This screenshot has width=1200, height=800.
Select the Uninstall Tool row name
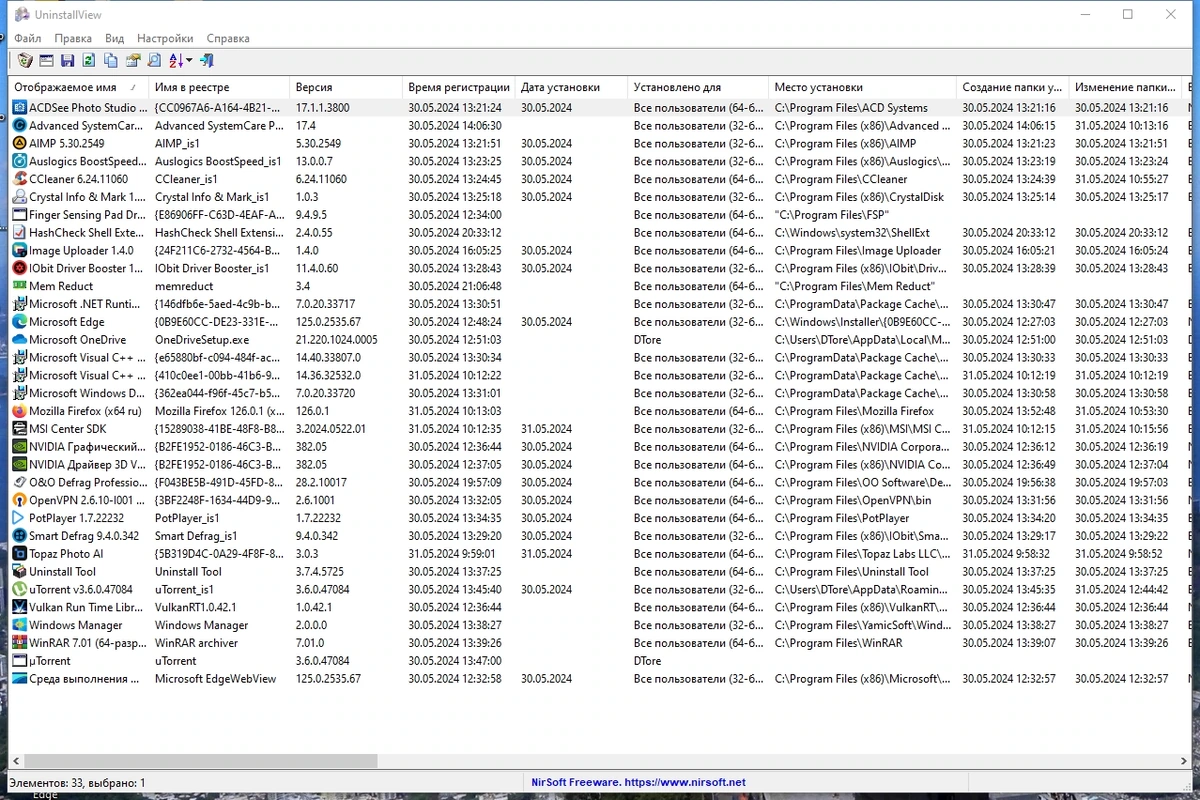click(x=62, y=572)
